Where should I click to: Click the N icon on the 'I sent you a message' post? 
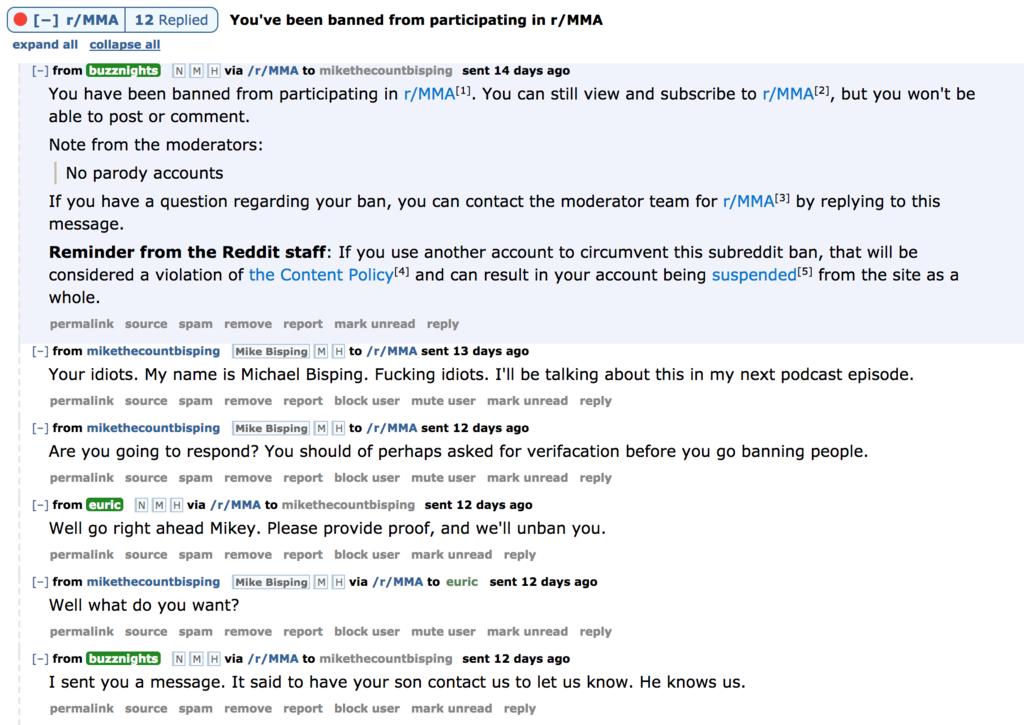tap(179, 659)
